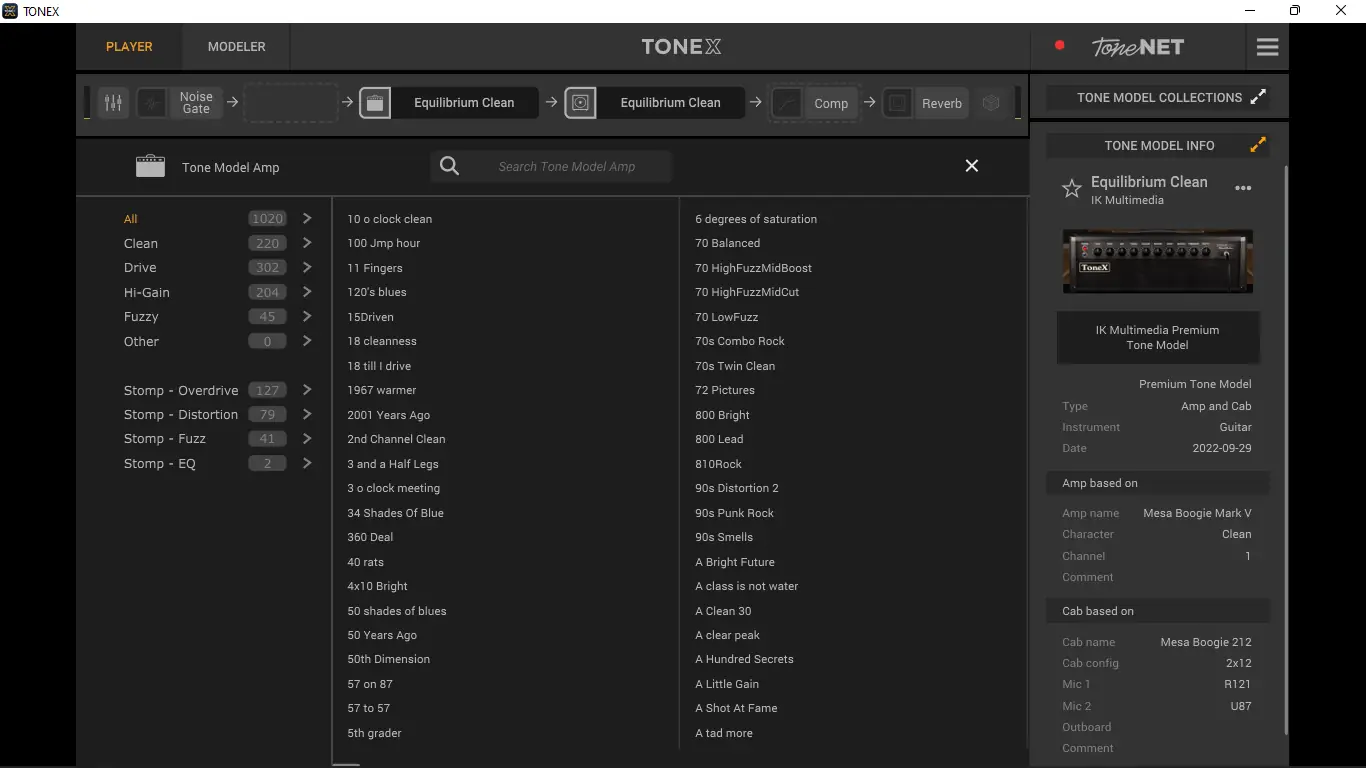Click the orange expand icon on Tone Model Info
The height and width of the screenshot is (768, 1366).
pos(1258,145)
